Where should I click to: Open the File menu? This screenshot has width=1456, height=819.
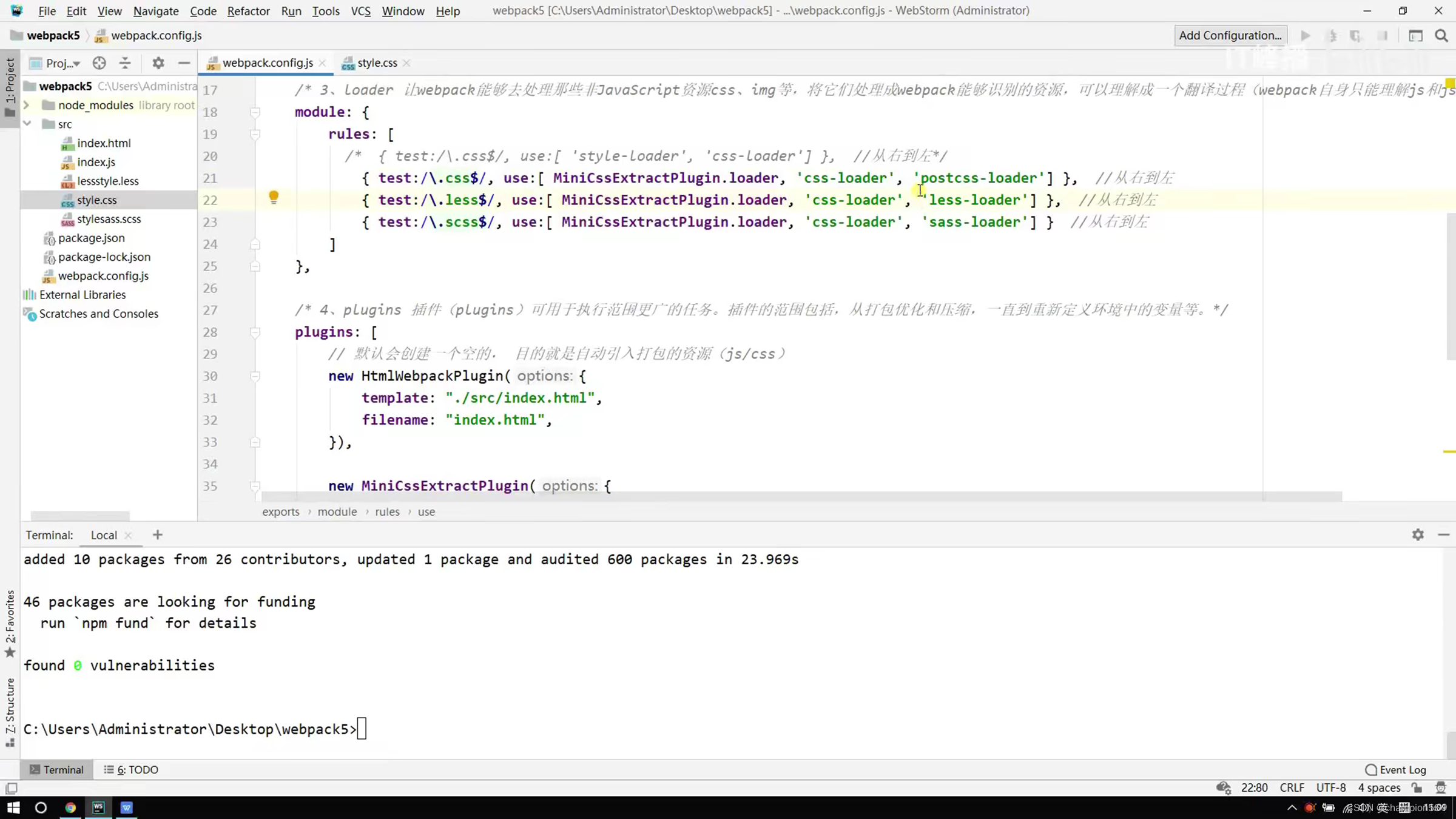click(47, 11)
